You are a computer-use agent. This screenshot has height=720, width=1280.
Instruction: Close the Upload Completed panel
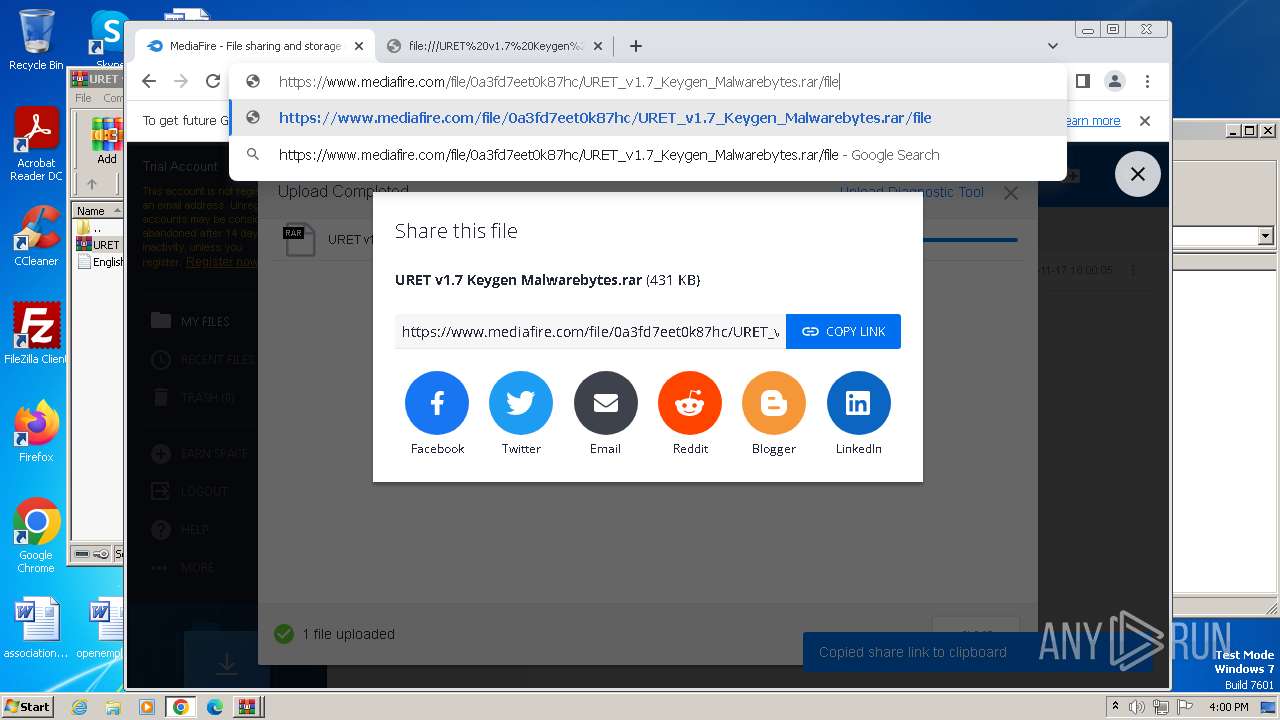[1011, 193]
